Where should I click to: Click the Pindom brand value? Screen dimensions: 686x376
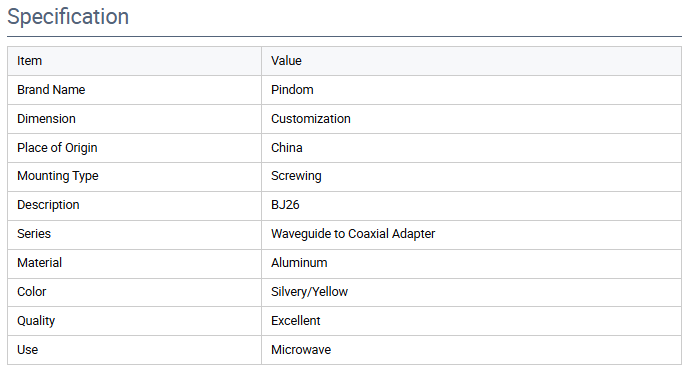click(292, 90)
